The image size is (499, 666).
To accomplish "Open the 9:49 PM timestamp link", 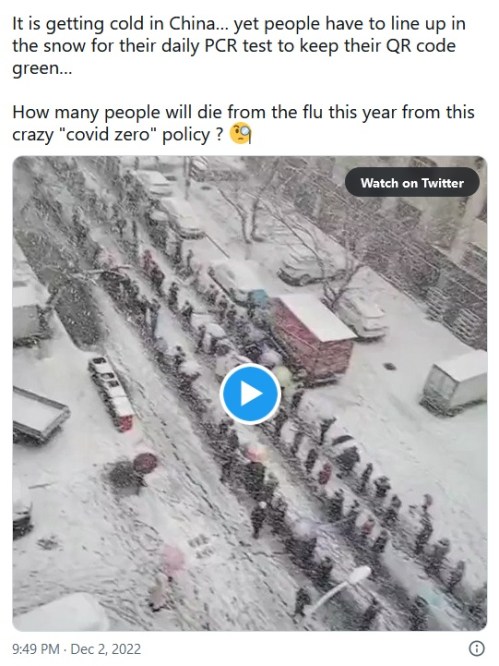I will [36, 649].
